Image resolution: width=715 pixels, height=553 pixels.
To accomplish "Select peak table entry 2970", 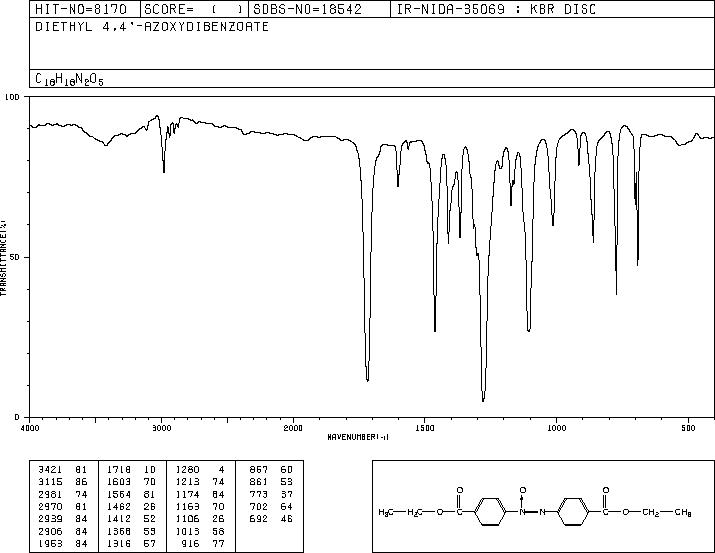I will (50, 506).
